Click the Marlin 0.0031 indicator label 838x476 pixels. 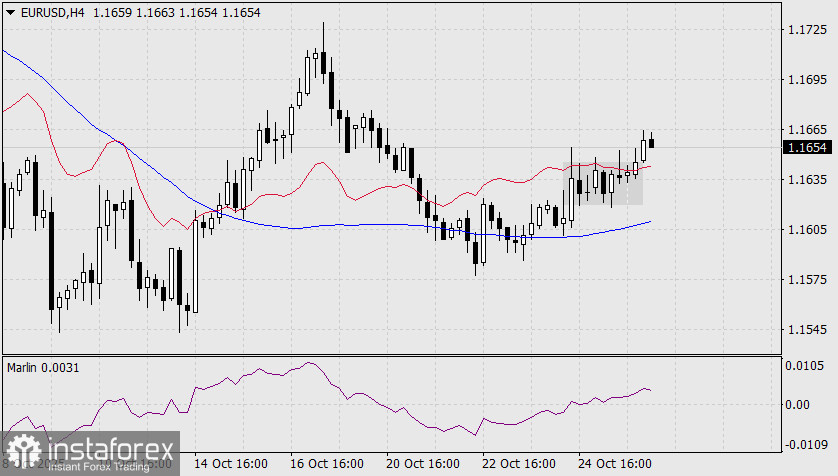tap(43, 368)
